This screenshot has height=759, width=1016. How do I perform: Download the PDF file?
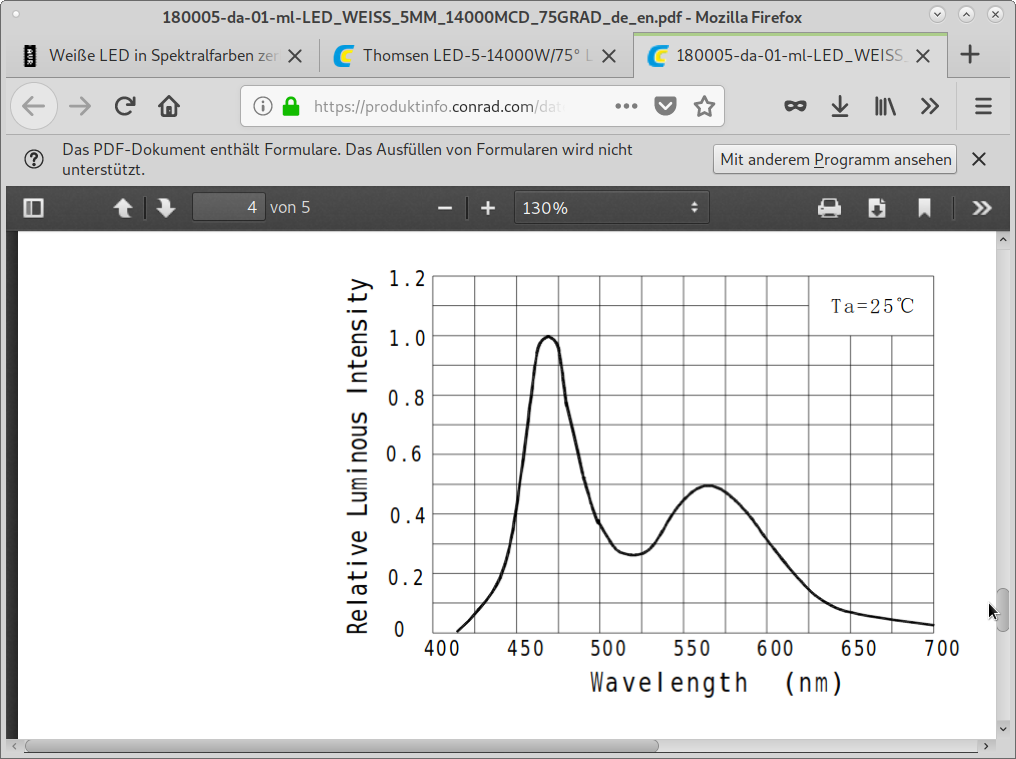tap(877, 208)
